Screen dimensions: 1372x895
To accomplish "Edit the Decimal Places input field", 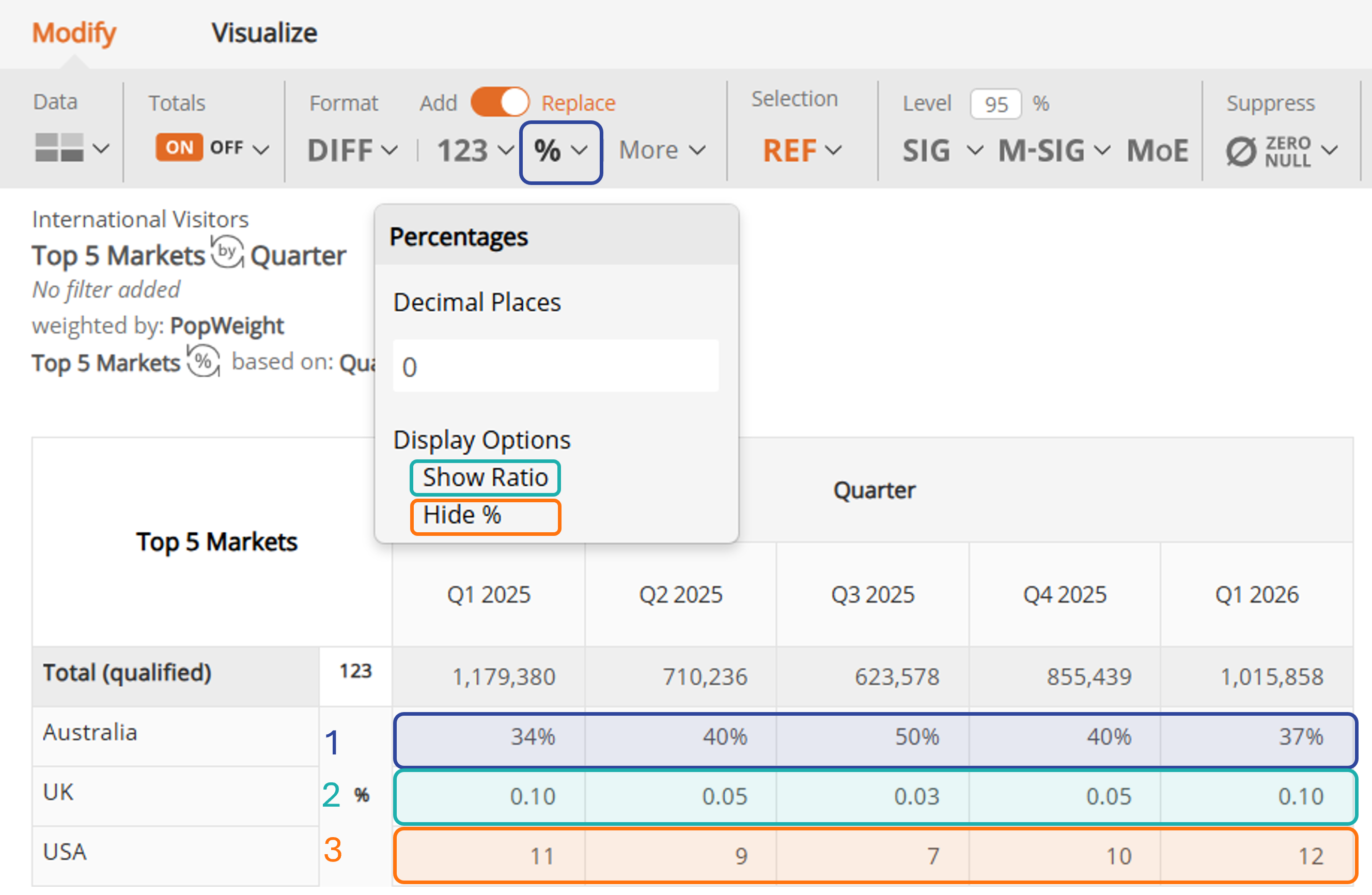I will (556, 366).
